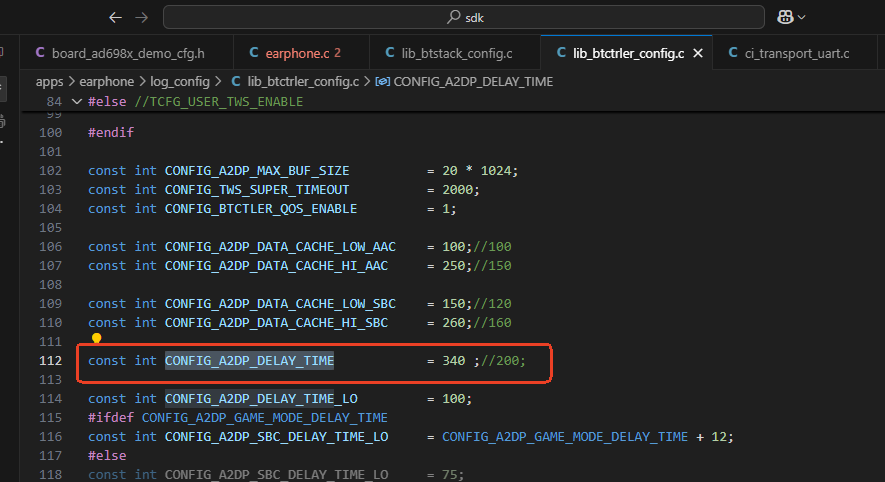Click the value 2000 on line 103
The width and height of the screenshot is (885, 482).
point(458,190)
